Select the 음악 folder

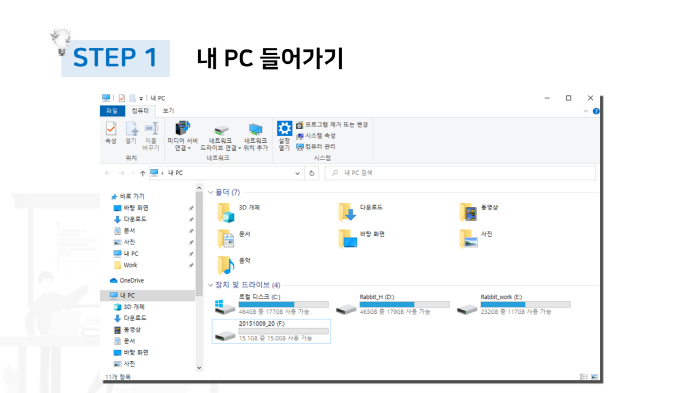pos(234,265)
